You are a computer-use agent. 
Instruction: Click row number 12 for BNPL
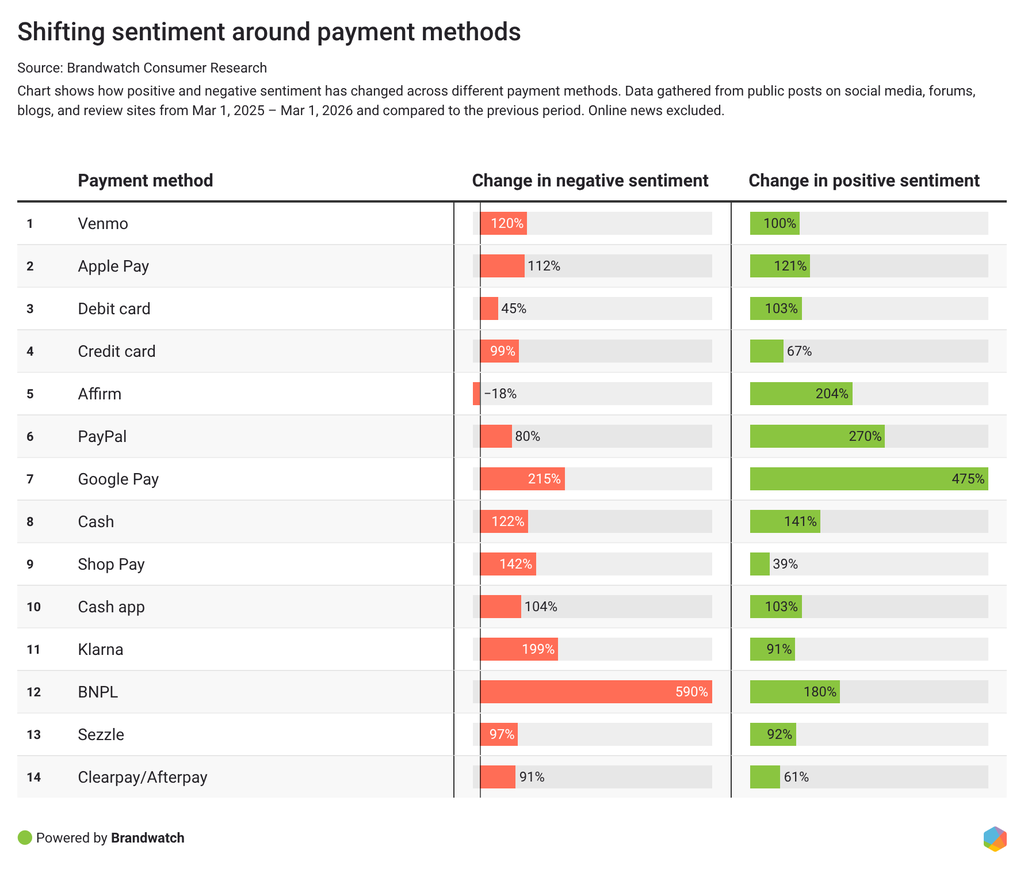coord(34,692)
